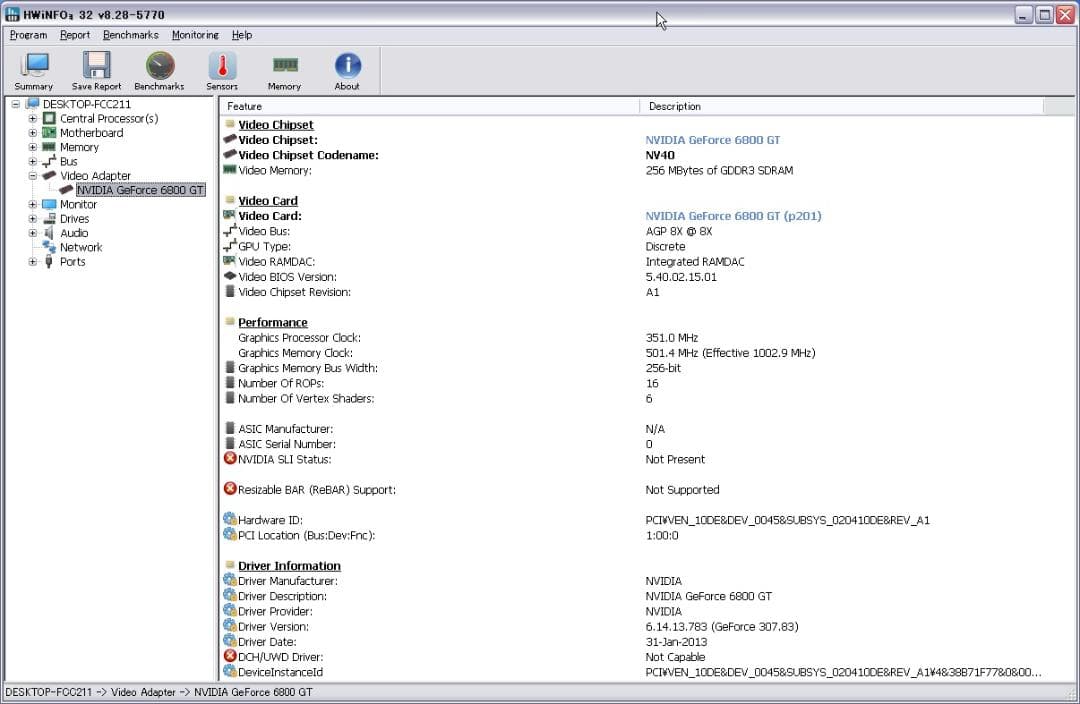Click the Feature column header
Image resolution: width=1080 pixels, height=704 pixels.
[x=245, y=106]
